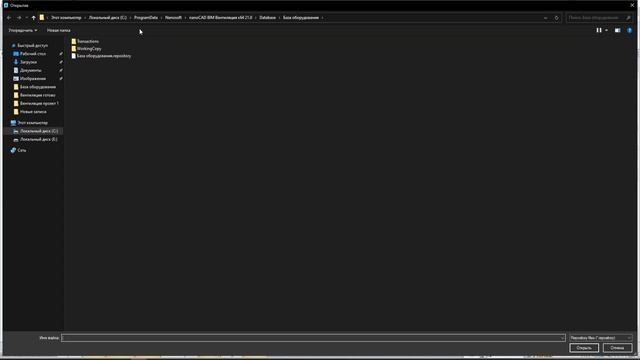The width and height of the screenshot is (640, 360).
Task: Go back with the Back arrow
Action: tap(9, 18)
